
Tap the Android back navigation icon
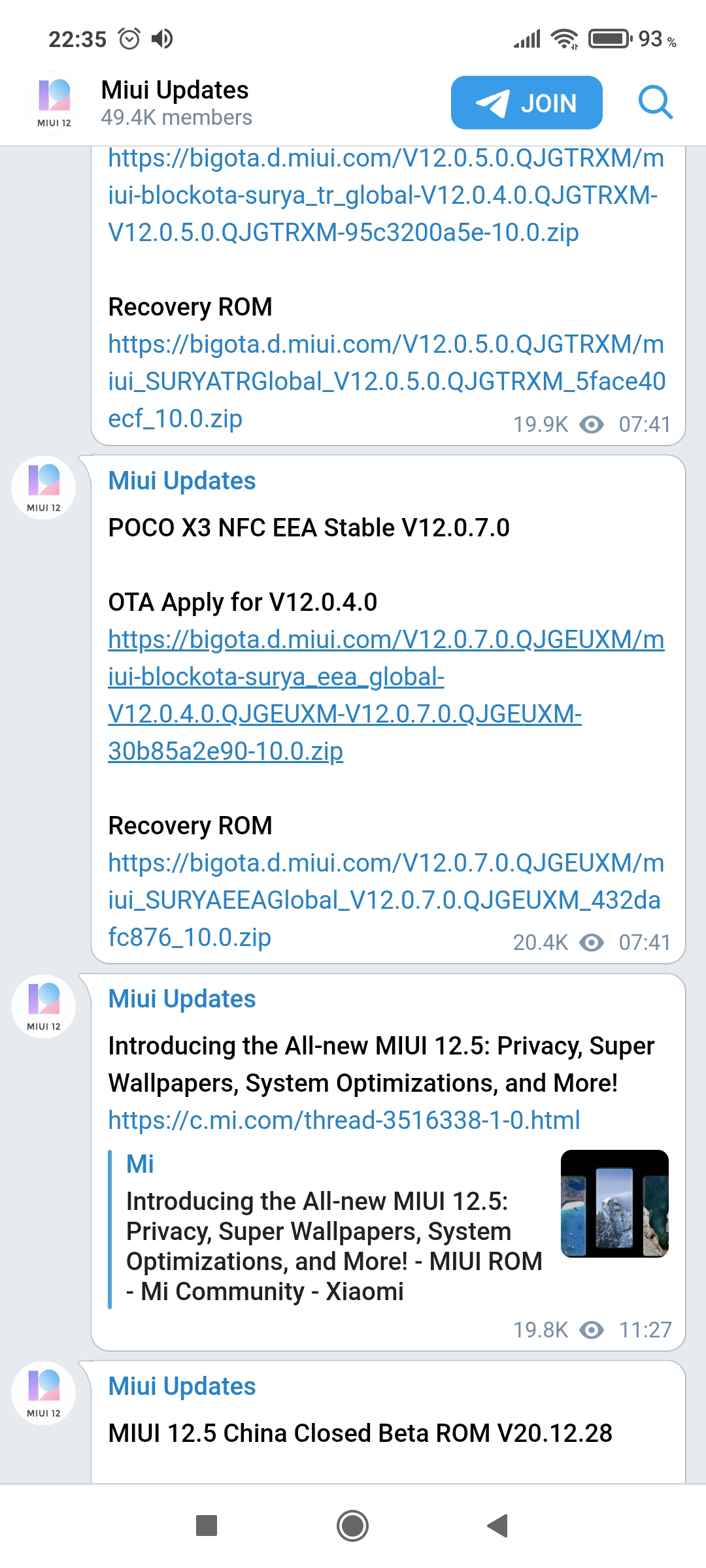[x=498, y=1526]
